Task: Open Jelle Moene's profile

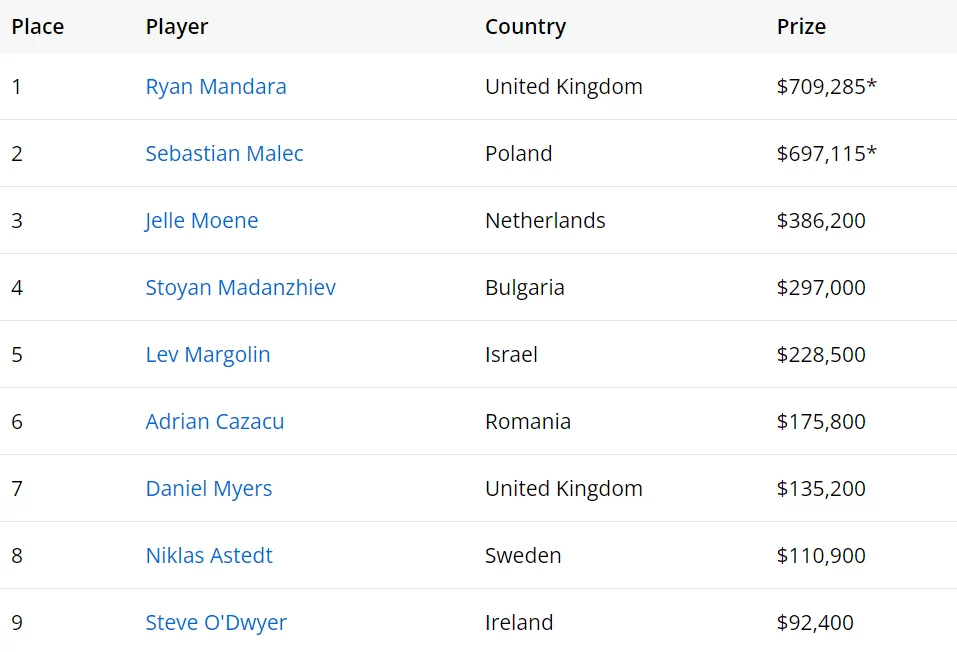Action: pos(201,221)
